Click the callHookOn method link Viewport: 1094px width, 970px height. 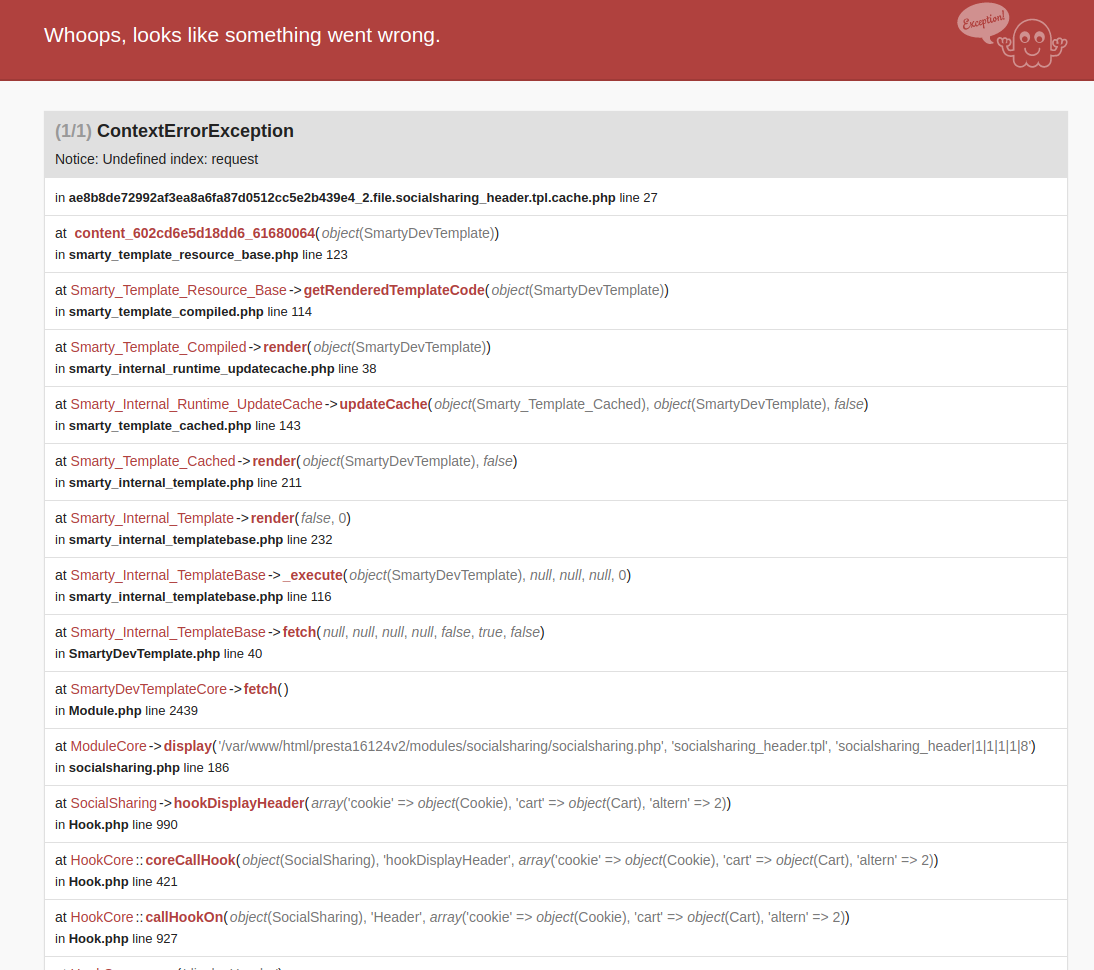tap(175, 917)
